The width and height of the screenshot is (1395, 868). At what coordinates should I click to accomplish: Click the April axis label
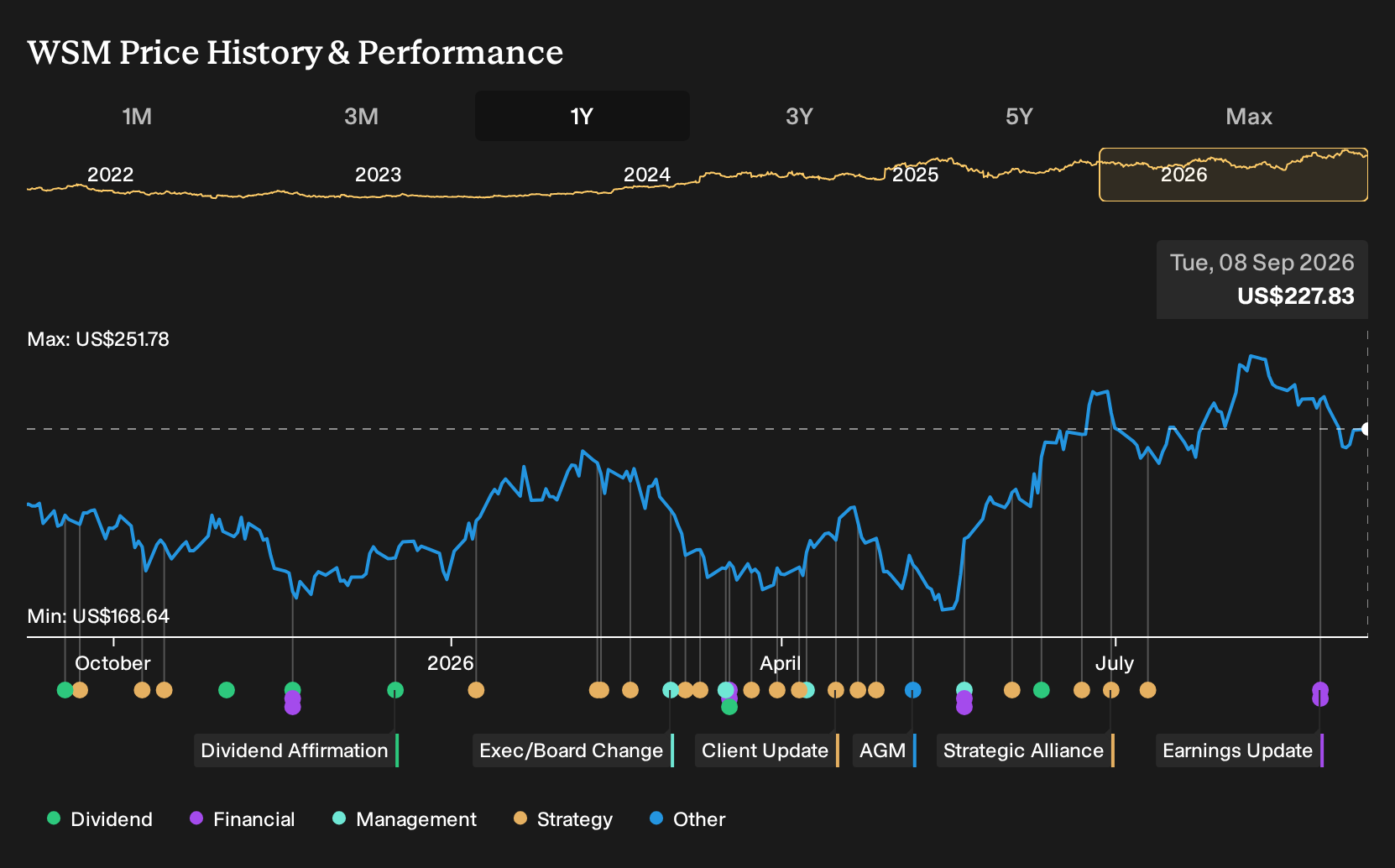[x=781, y=663]
